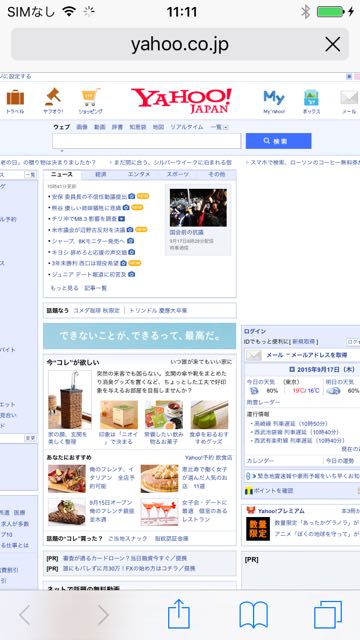Screen dimensions: 360x640
Task: Open the My Yahoo! icon
Action: [x=274, y=98]
